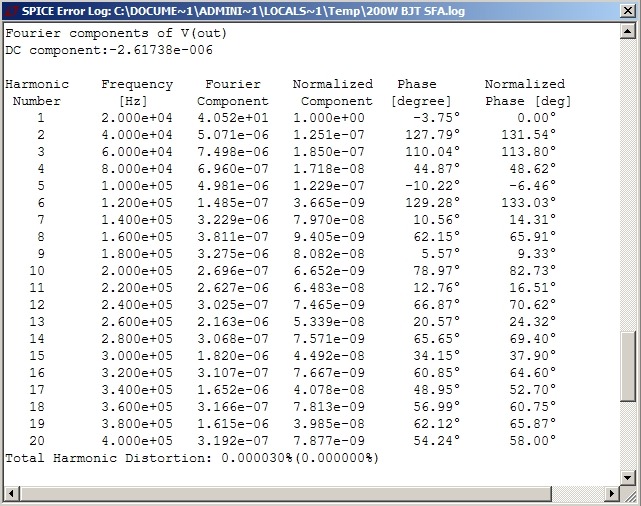Click the phase value -10.22°
The image size is (641, 506).
tap(433, 186)
